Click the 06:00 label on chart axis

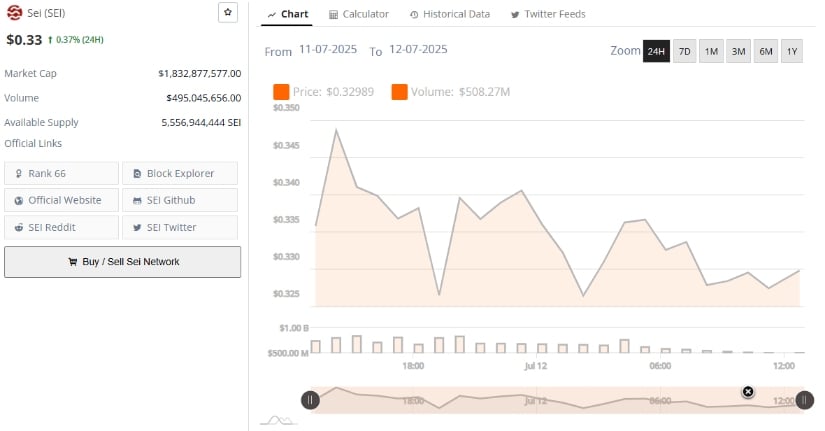pos(660,366)
